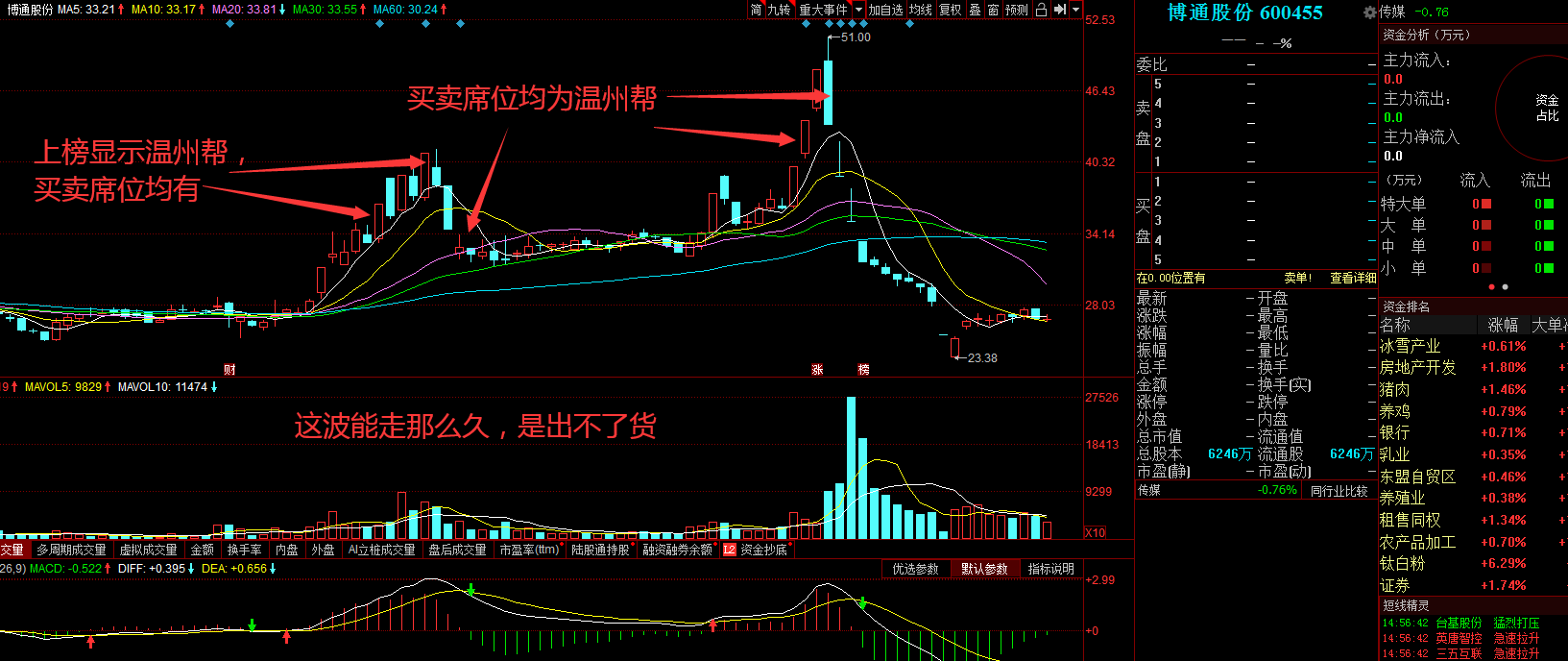Toggle 复权 price adjustment
The height and width of the screenshot is (661, 1568).
pyautogui.click(x=951, y=10)
